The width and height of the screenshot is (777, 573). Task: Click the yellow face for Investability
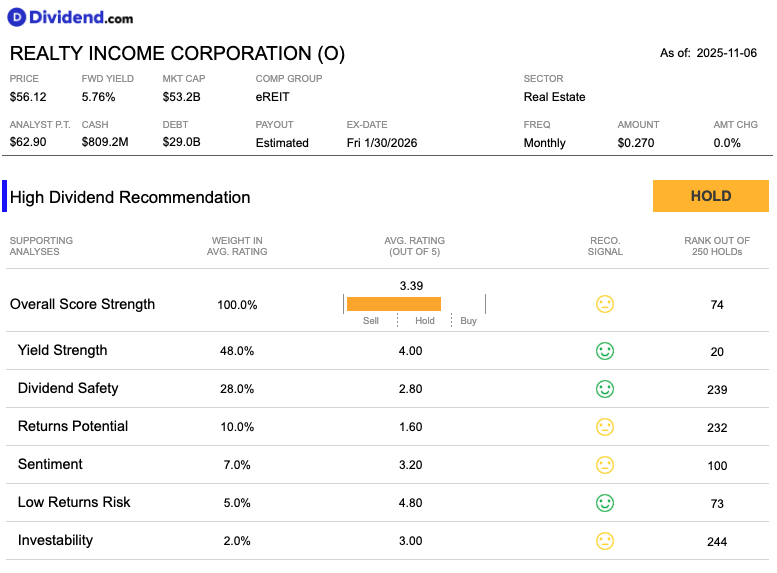click(x=605, y=541)
